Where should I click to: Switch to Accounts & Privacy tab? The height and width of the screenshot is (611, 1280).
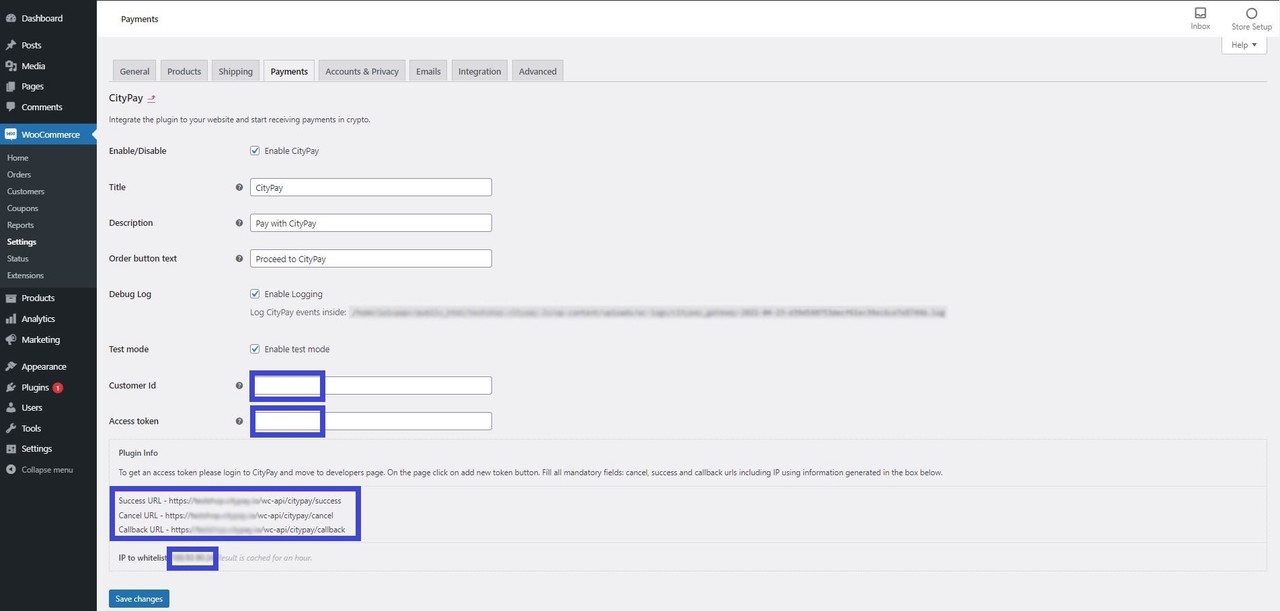[x=362, y=71]
